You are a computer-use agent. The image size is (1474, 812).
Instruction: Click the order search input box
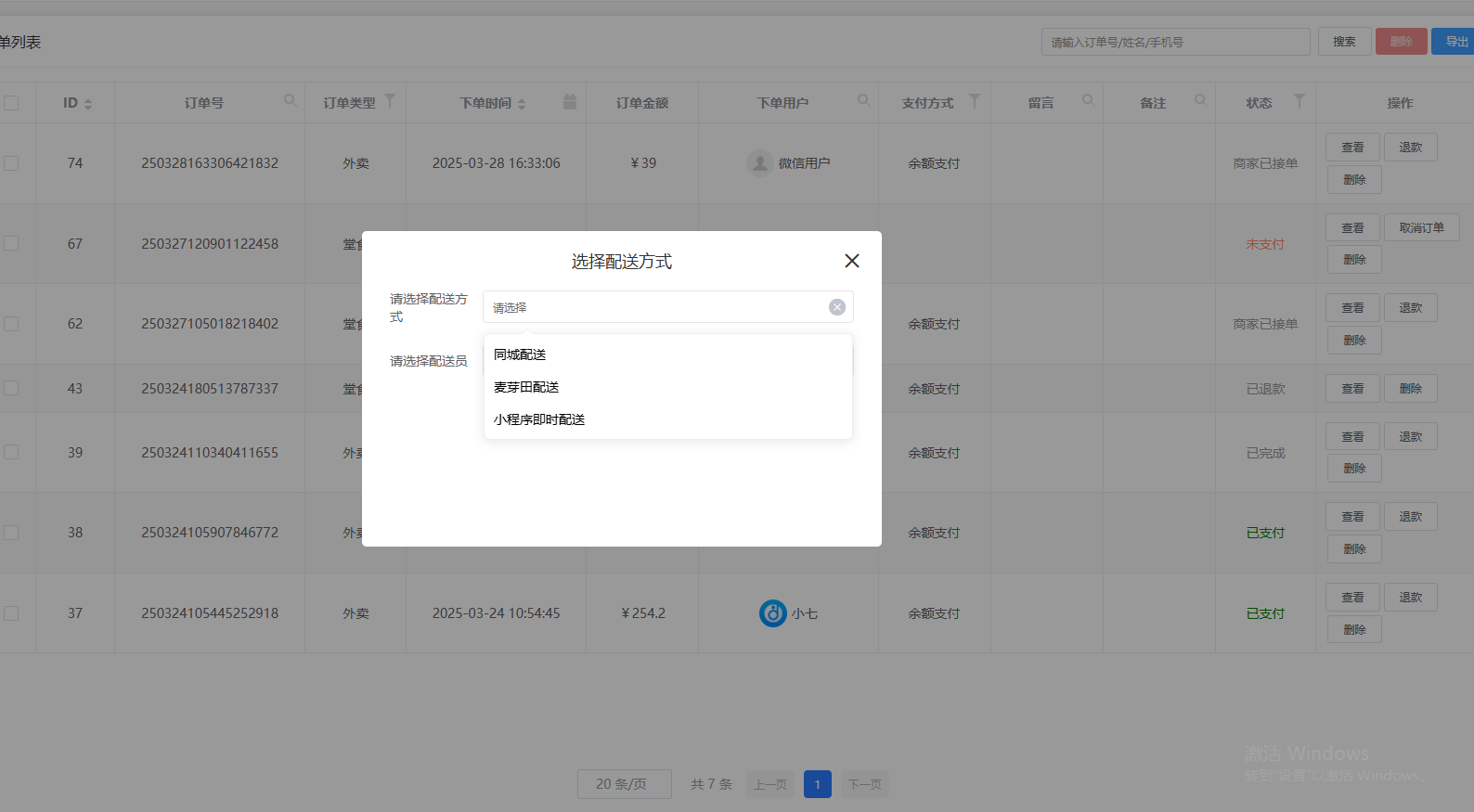(x=1174, y=42)
